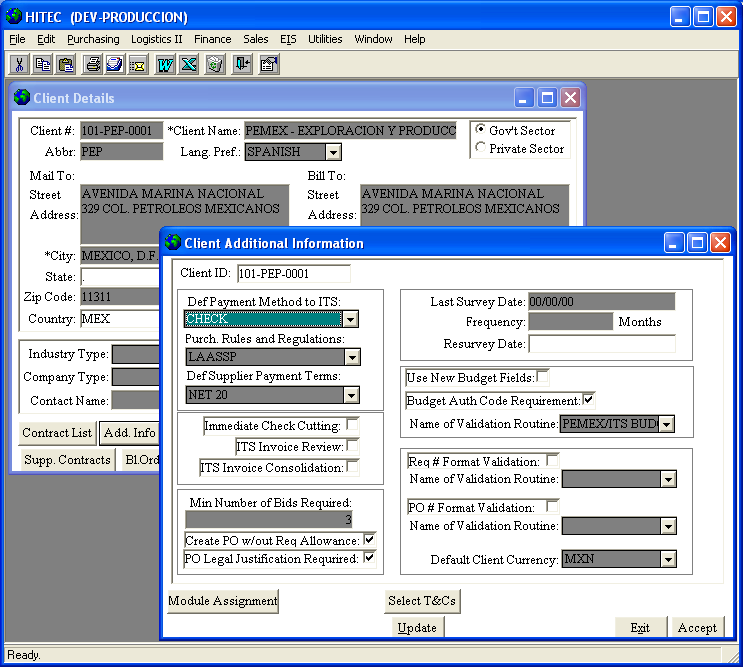
Task: Open Def Payment Method CHECK dropdown
Action: coord(350,319)
